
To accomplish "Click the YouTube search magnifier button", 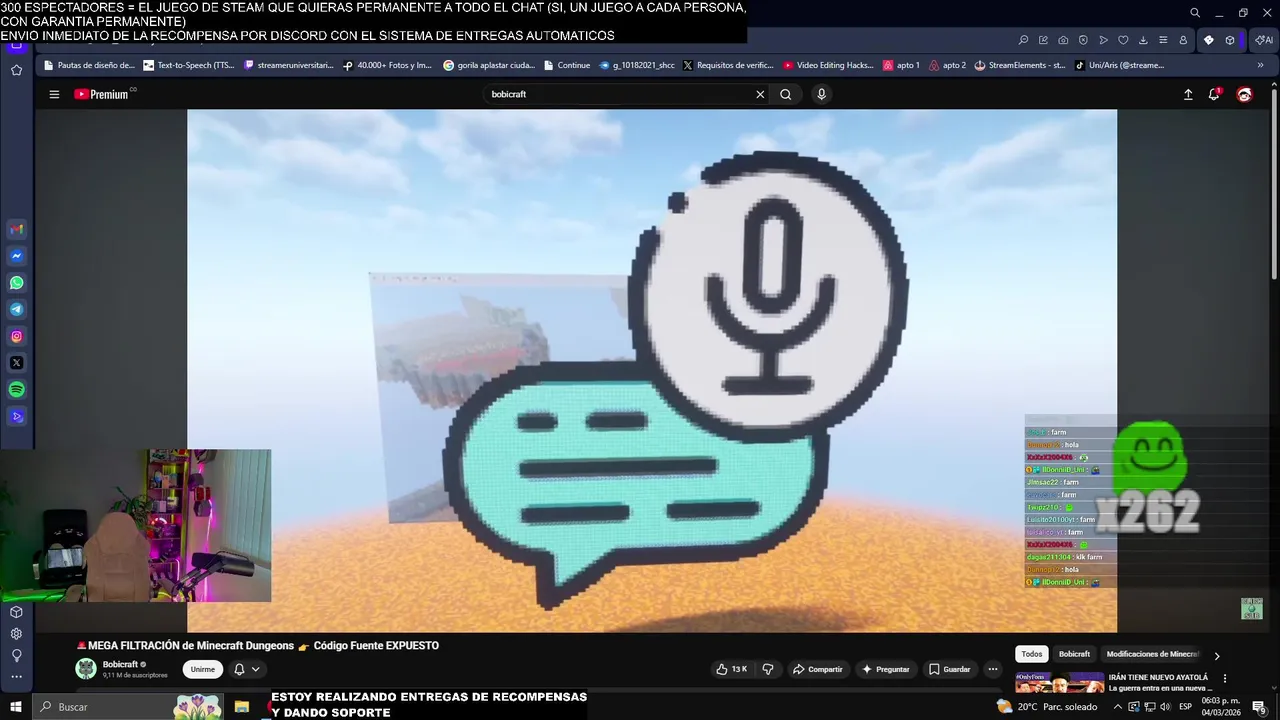I will pos(786,94).
